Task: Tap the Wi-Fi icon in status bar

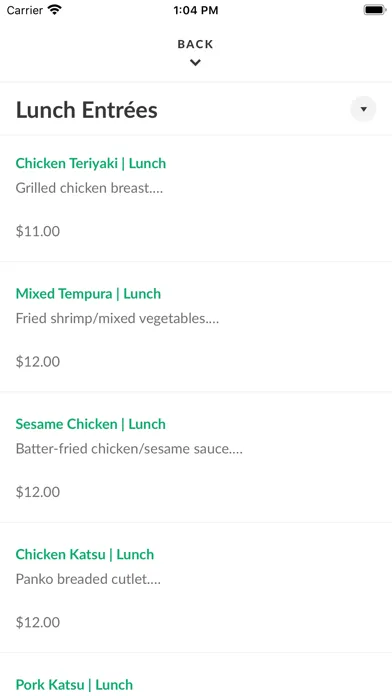Action: (x=55, y=10)
